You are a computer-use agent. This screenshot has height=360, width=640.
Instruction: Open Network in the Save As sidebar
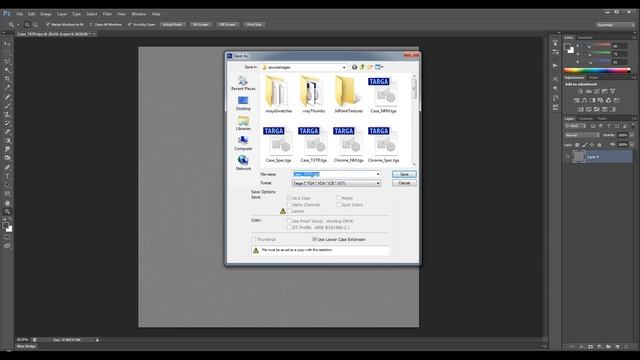point(243,163)
